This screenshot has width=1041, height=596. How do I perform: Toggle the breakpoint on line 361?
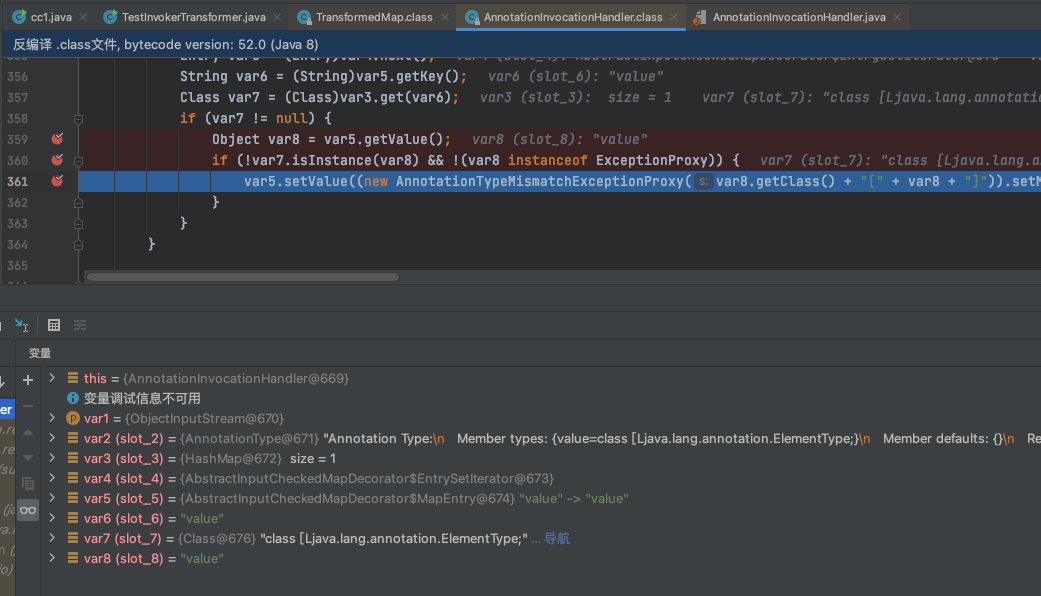coord(58,181)
